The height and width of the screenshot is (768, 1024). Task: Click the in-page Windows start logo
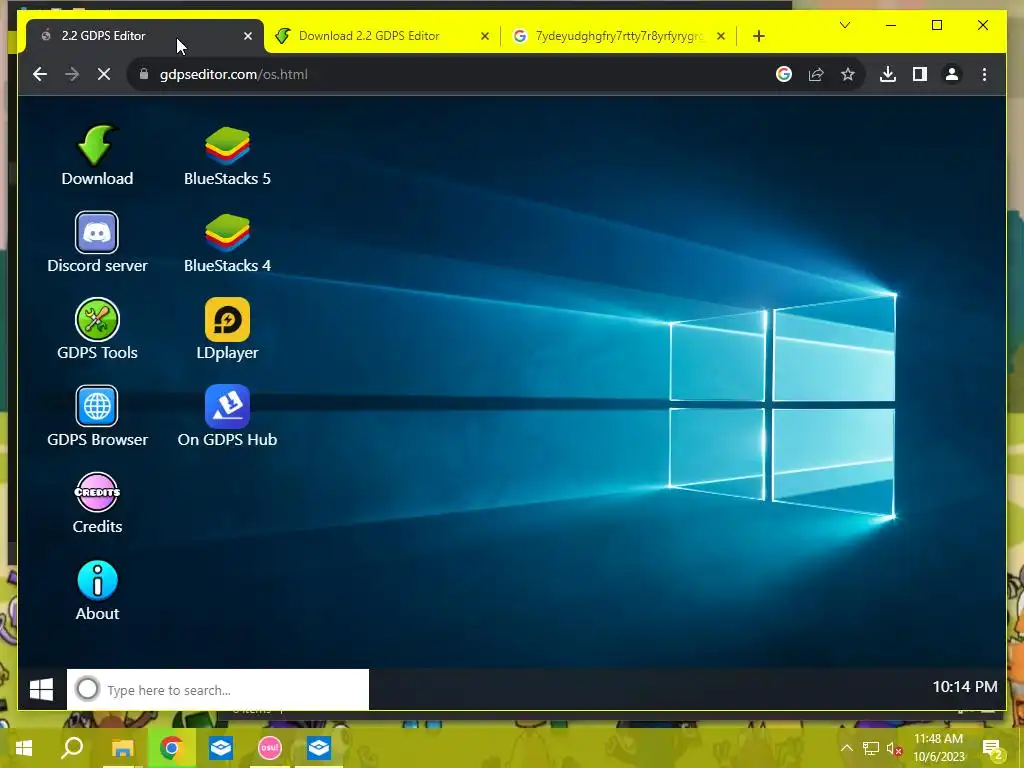pyautogui.click(x=41, y=689)
